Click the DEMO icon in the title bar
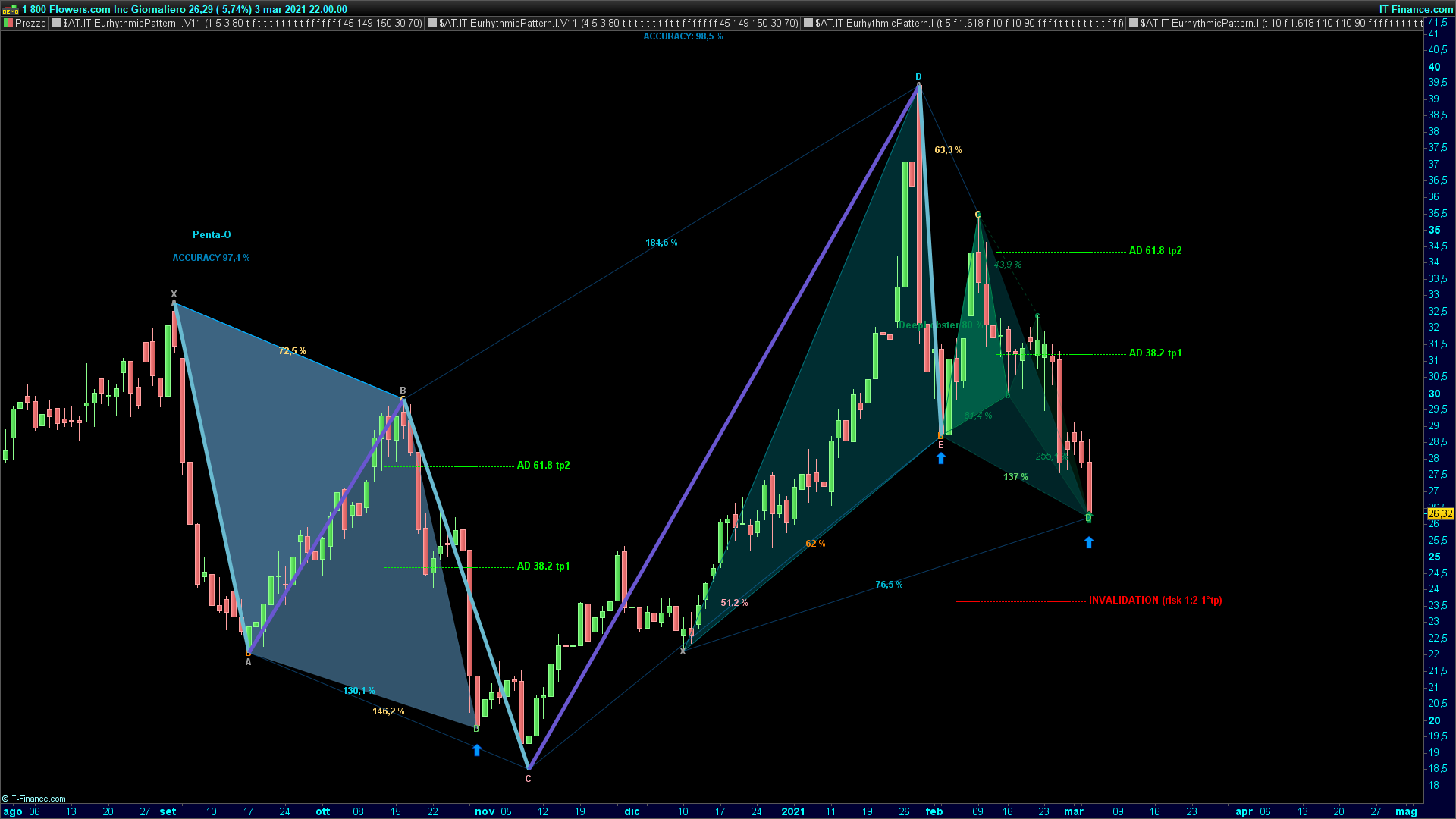The width and height of the screenshot is (1456, 819). click(x=10, y=9)
